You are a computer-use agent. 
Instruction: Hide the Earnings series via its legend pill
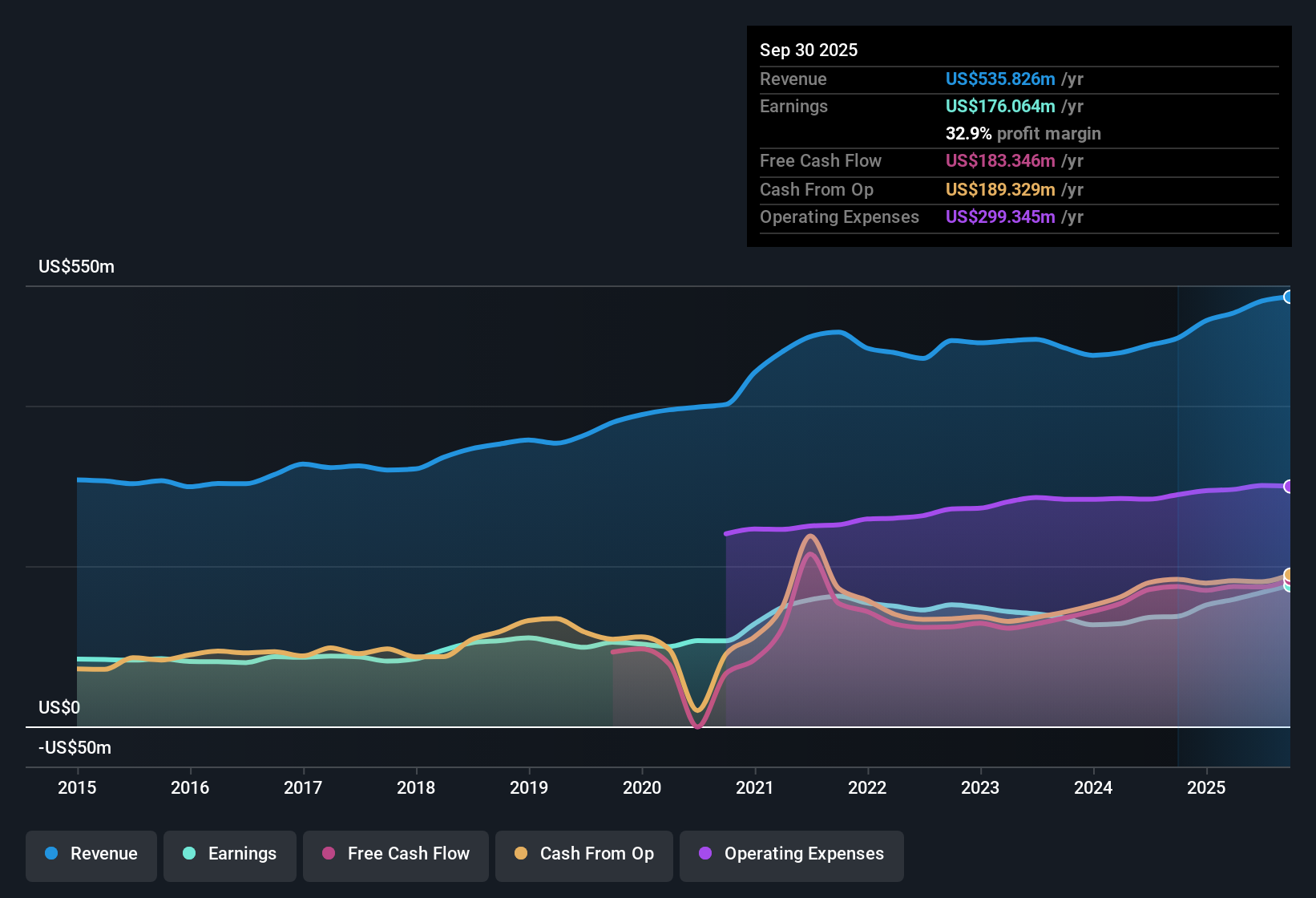[x=229, y=854]
